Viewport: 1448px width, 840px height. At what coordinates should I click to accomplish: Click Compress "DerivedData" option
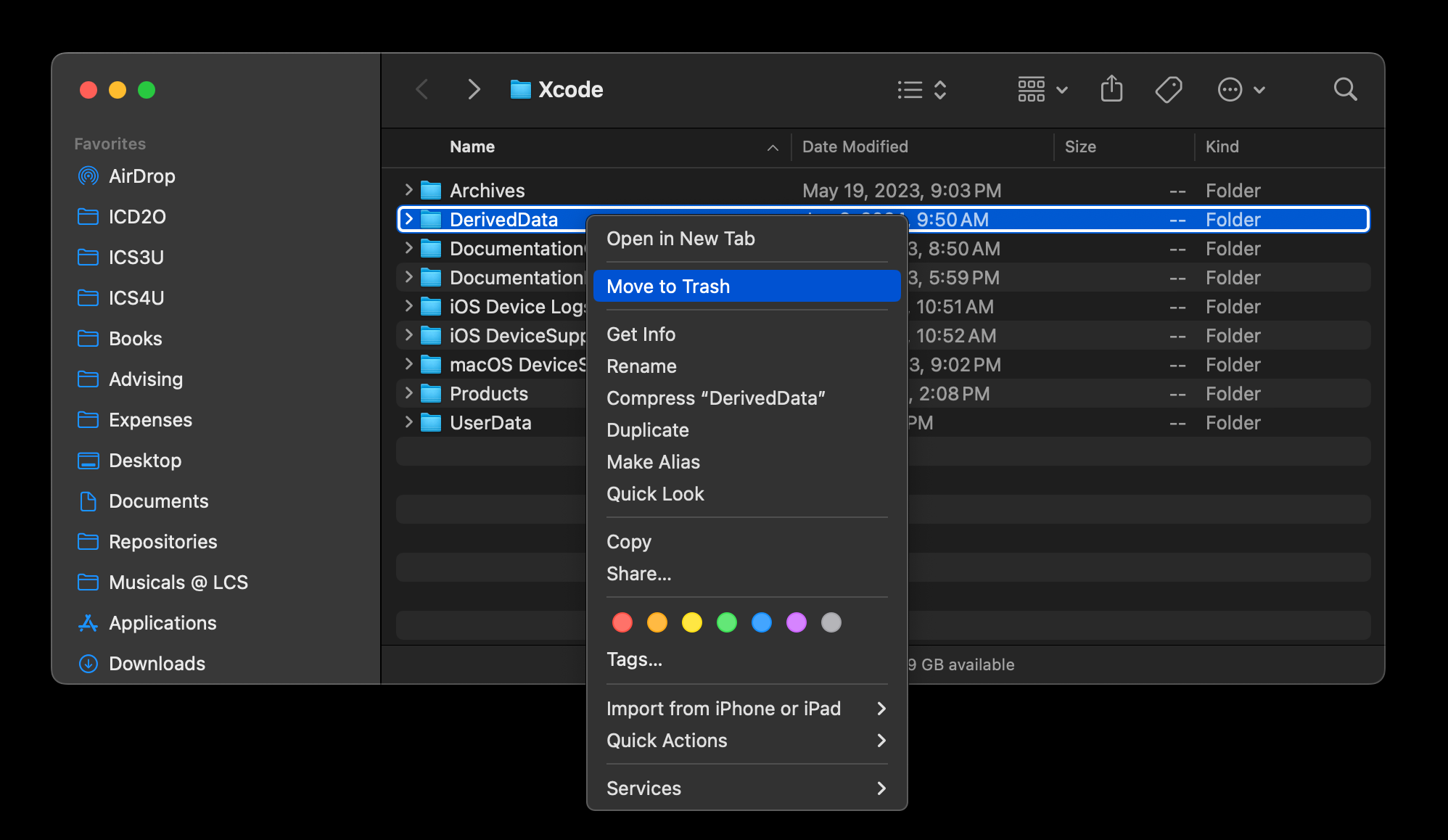tap(715, 398)
